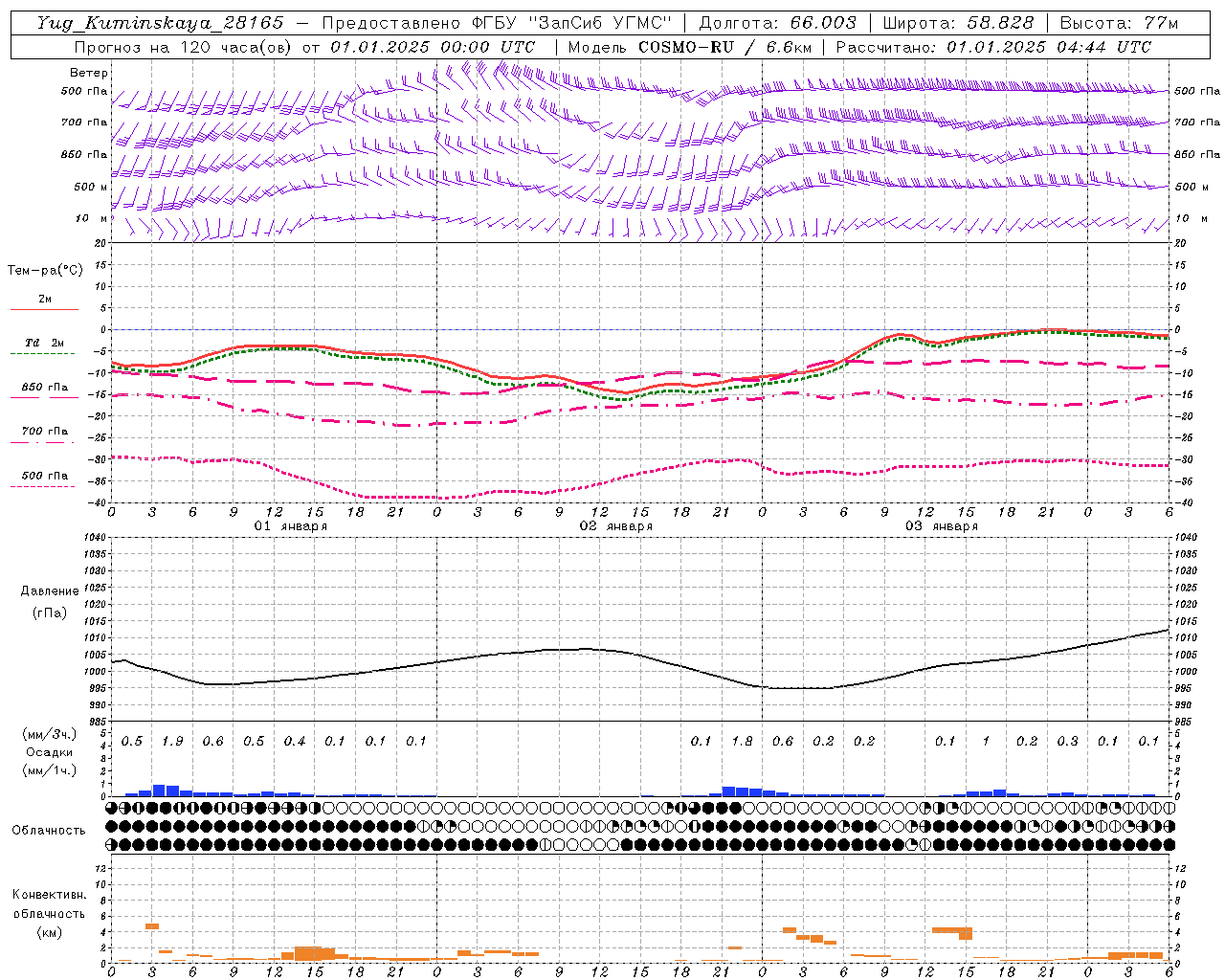Image resolution: width=1225 pixels, height=980 pixels.
Task: Click the date label 01 января
Action: (291, 526)
